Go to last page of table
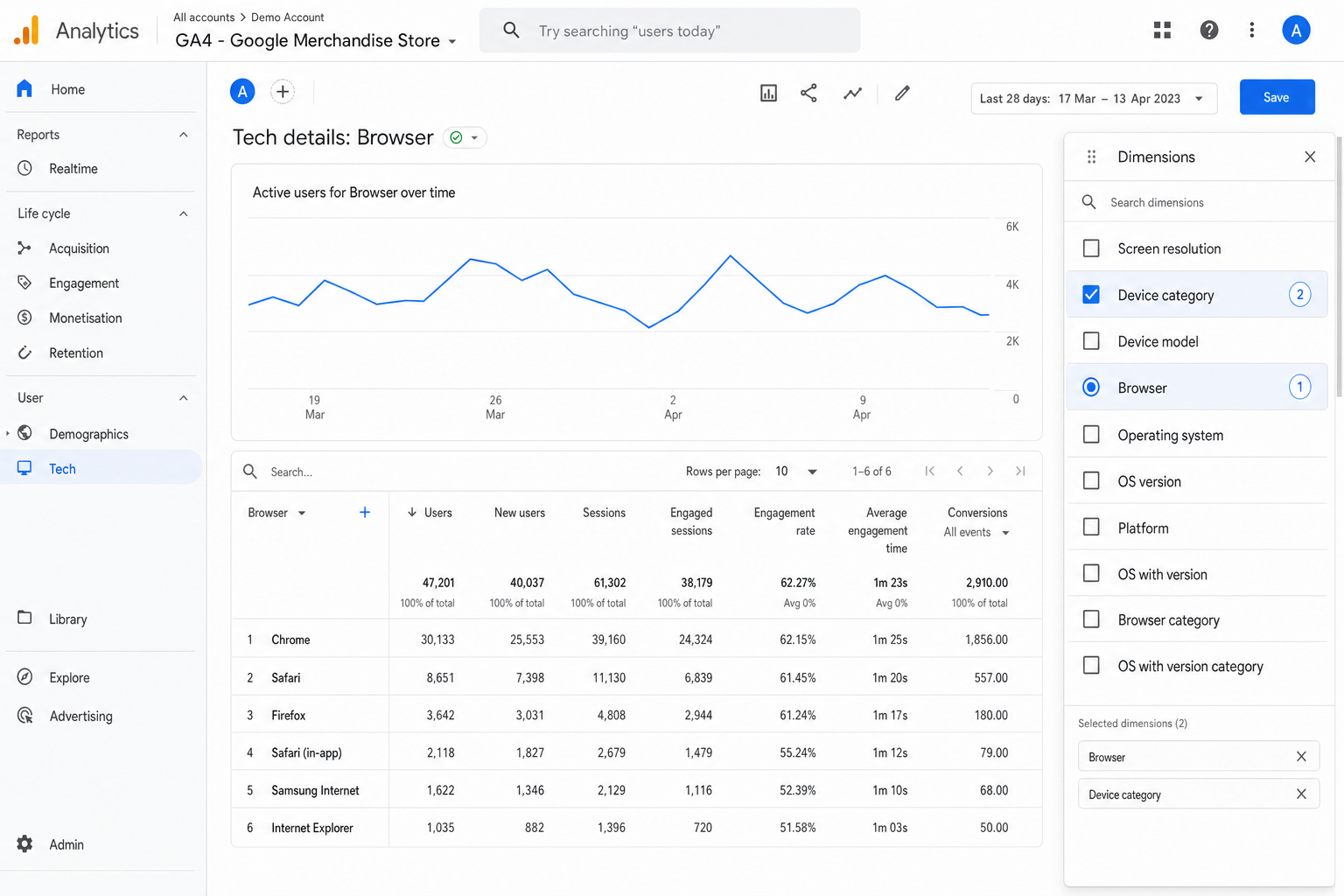 [1020, 472]
